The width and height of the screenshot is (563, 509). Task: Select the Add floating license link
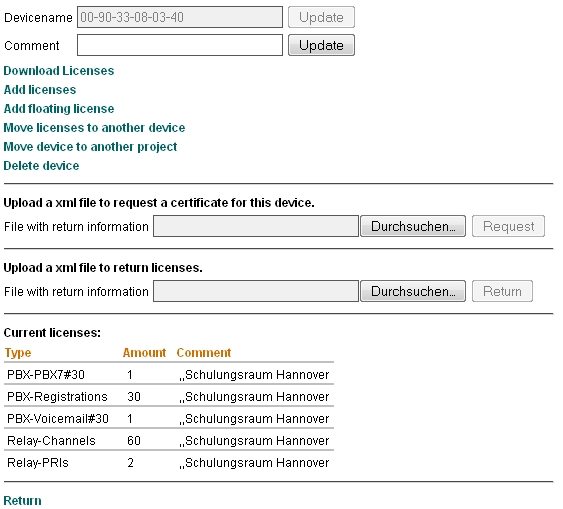(x=59, y=109)
